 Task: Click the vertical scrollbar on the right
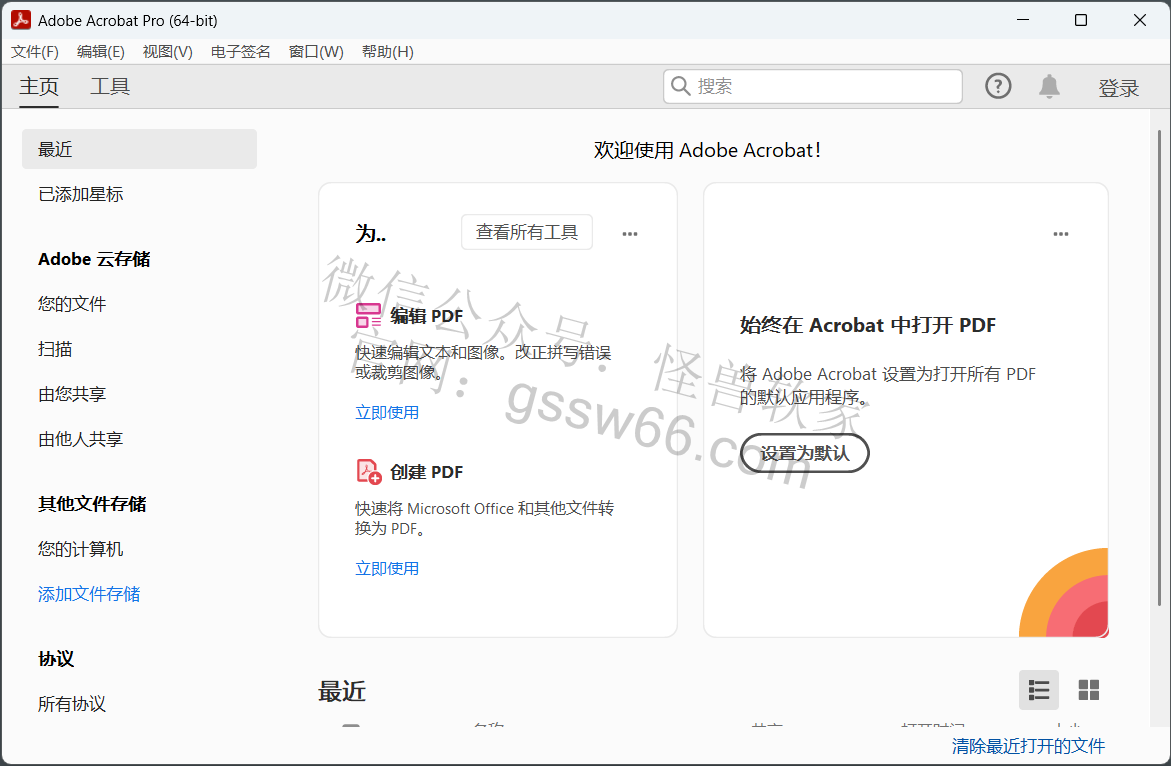pos(1159,368)
